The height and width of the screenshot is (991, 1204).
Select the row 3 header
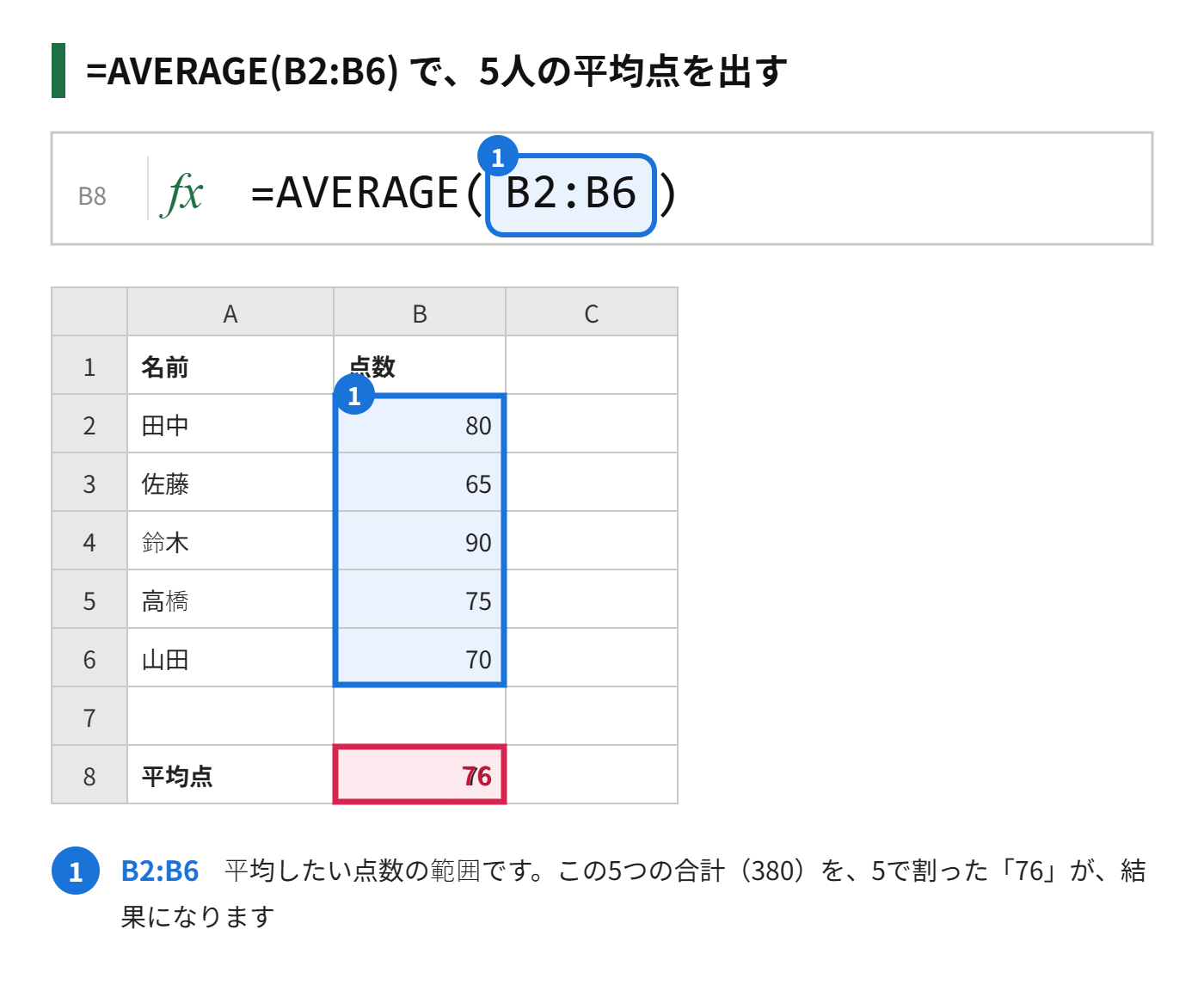(x=89, y=483)
